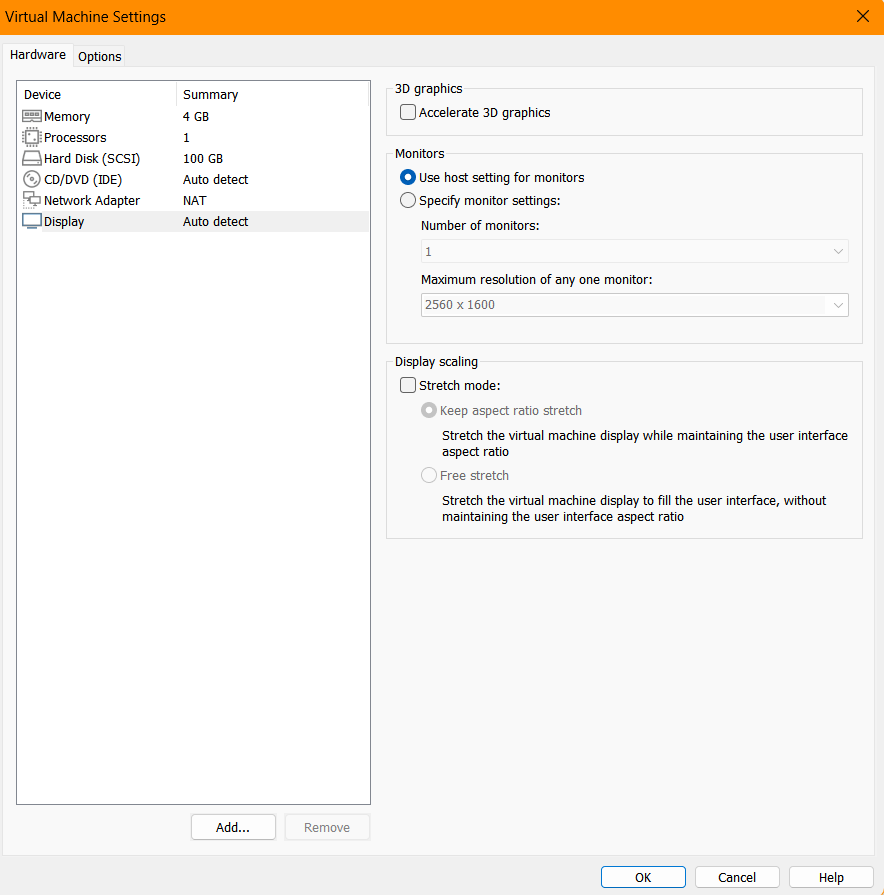This screenshot has width=884, height=895.
Task: Confirm settings with OK button
Action: (643, 877)
